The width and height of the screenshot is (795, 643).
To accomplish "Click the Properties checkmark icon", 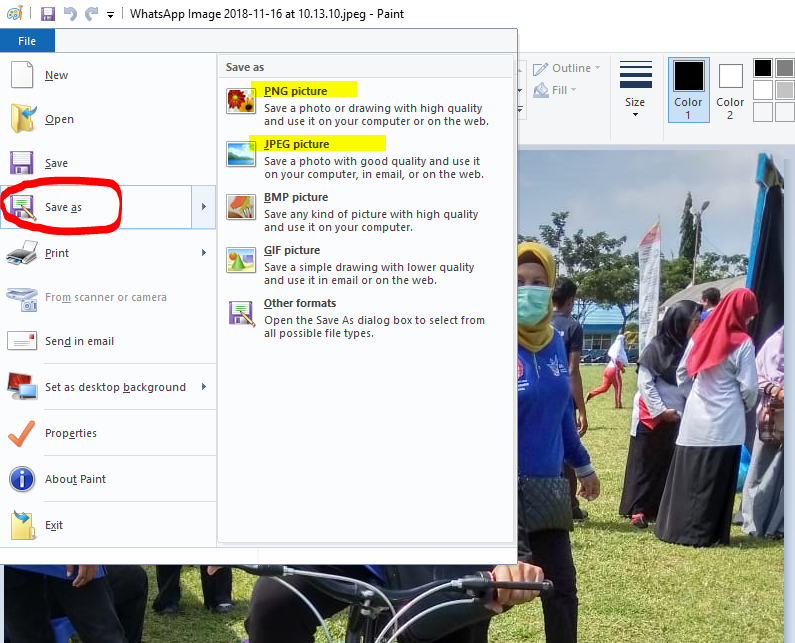I will pyautogui.click(x=22, y=433).
